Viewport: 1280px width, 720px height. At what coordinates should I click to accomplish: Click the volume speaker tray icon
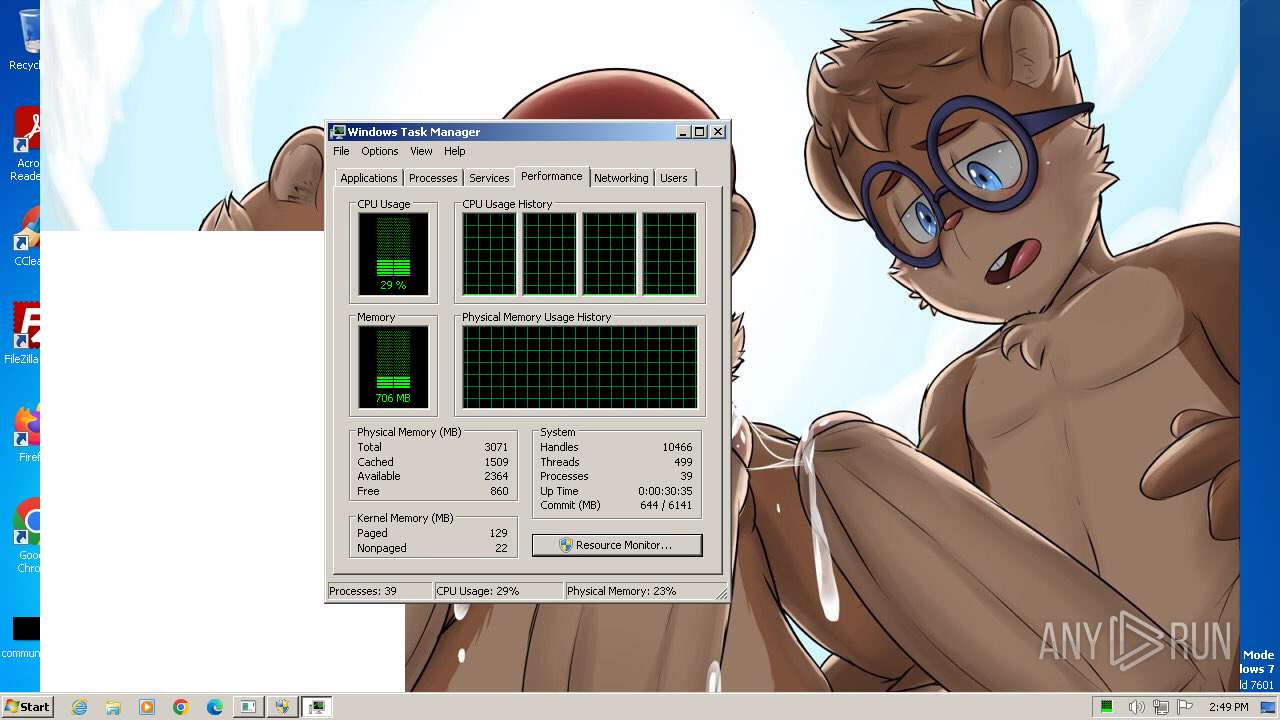point(1136,707)
